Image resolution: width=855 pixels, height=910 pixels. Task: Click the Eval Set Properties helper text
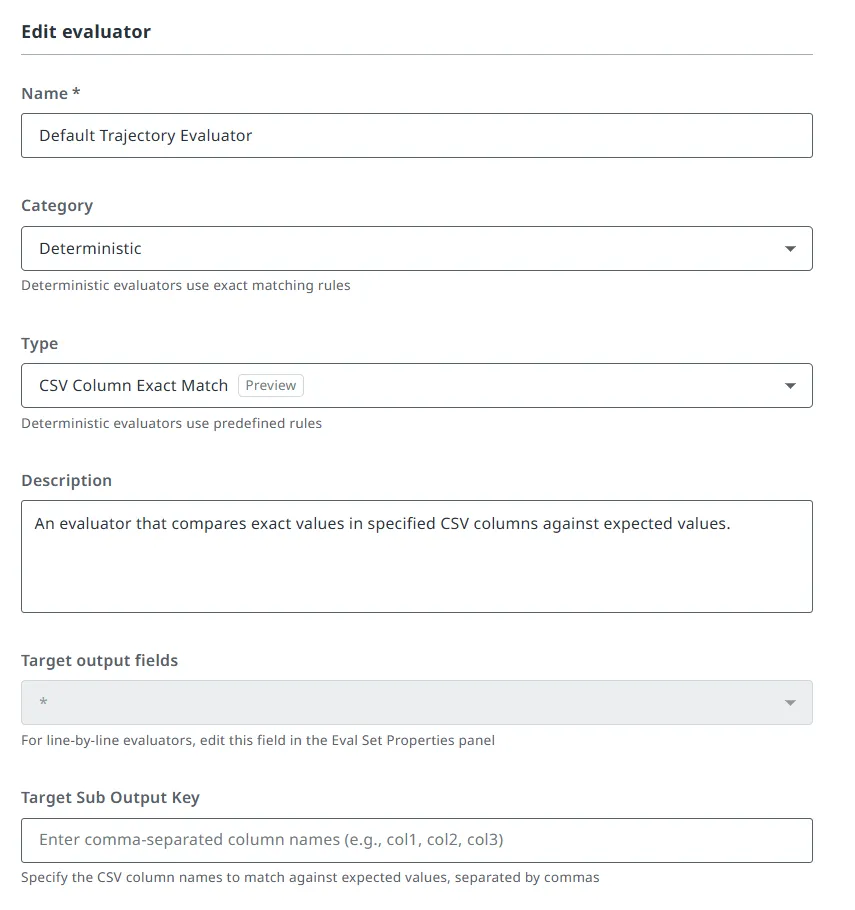click(x=257, y=740)
